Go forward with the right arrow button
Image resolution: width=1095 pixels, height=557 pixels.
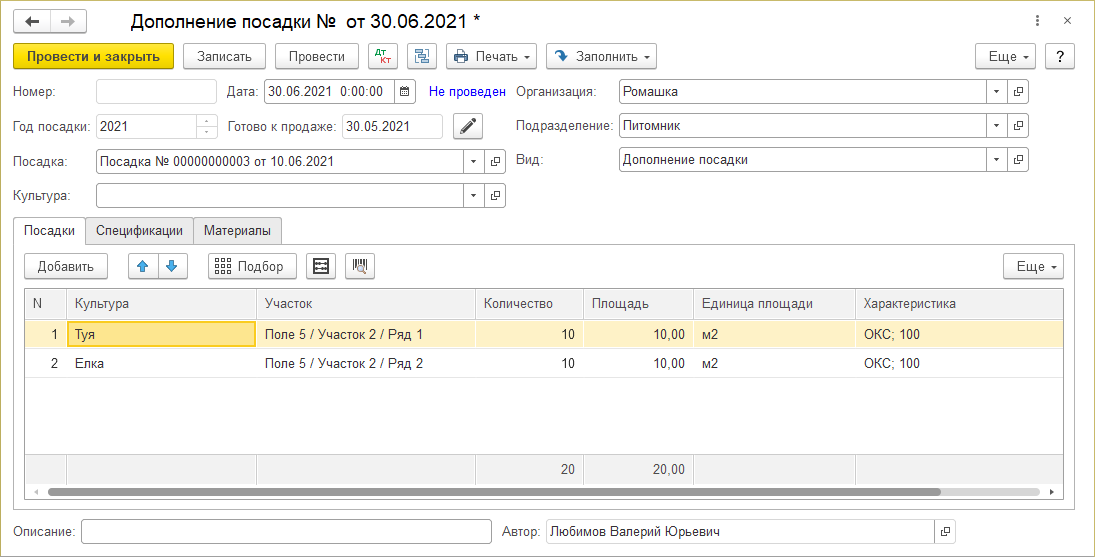(x=68, y=22)
